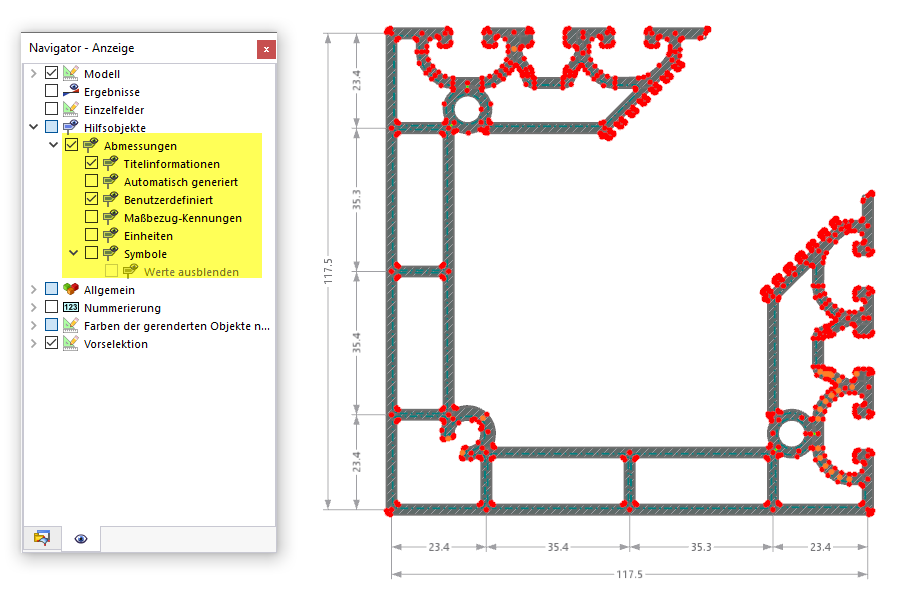Select the Benutzerdefiniert label
The image size is (902, 589).
[x=168, y=200]
